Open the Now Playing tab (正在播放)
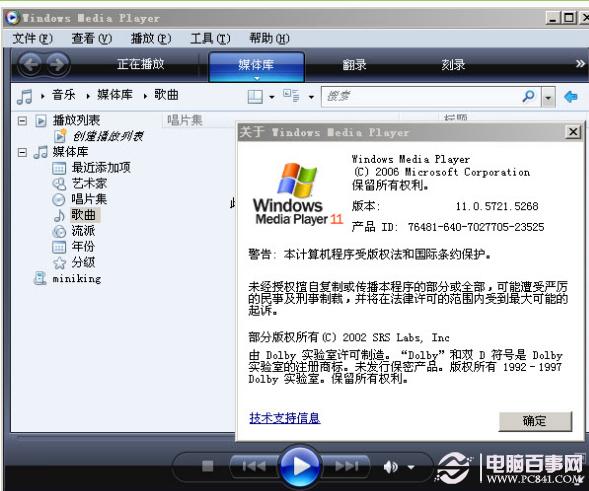Viewport: 589px width, 491px height. point(140,64)
